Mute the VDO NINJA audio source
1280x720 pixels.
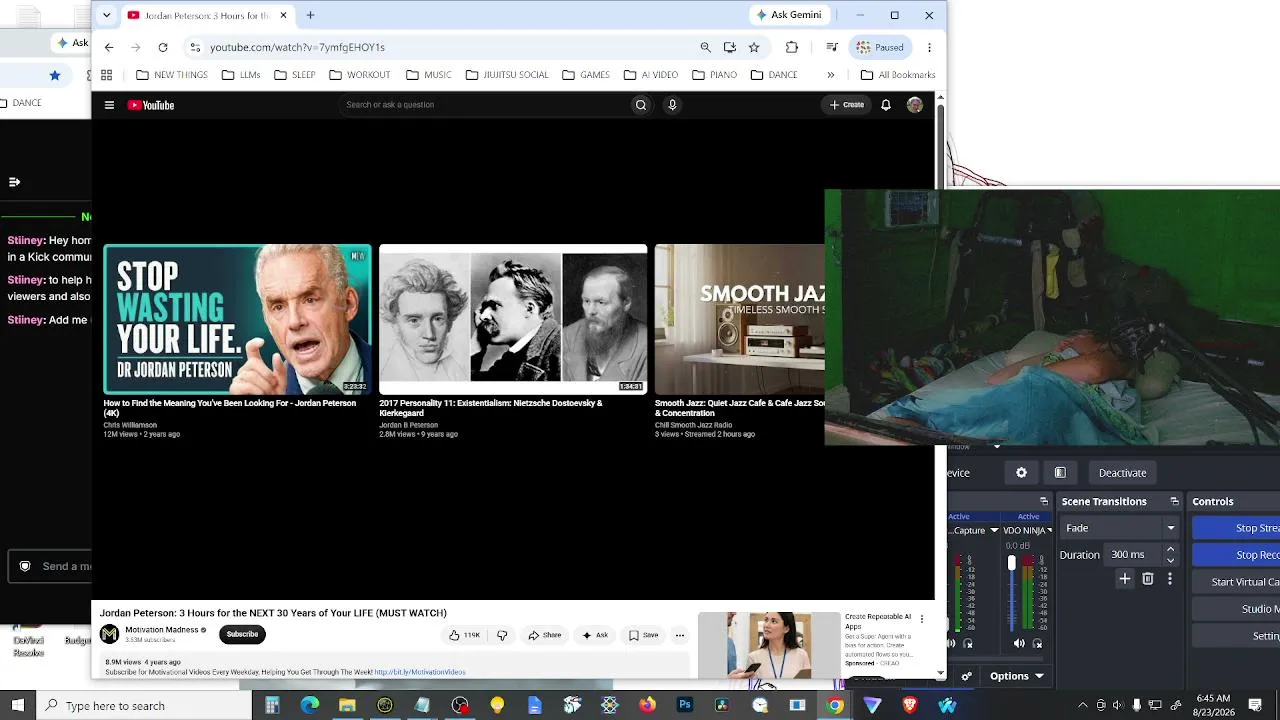click(x=1019, y=644)
